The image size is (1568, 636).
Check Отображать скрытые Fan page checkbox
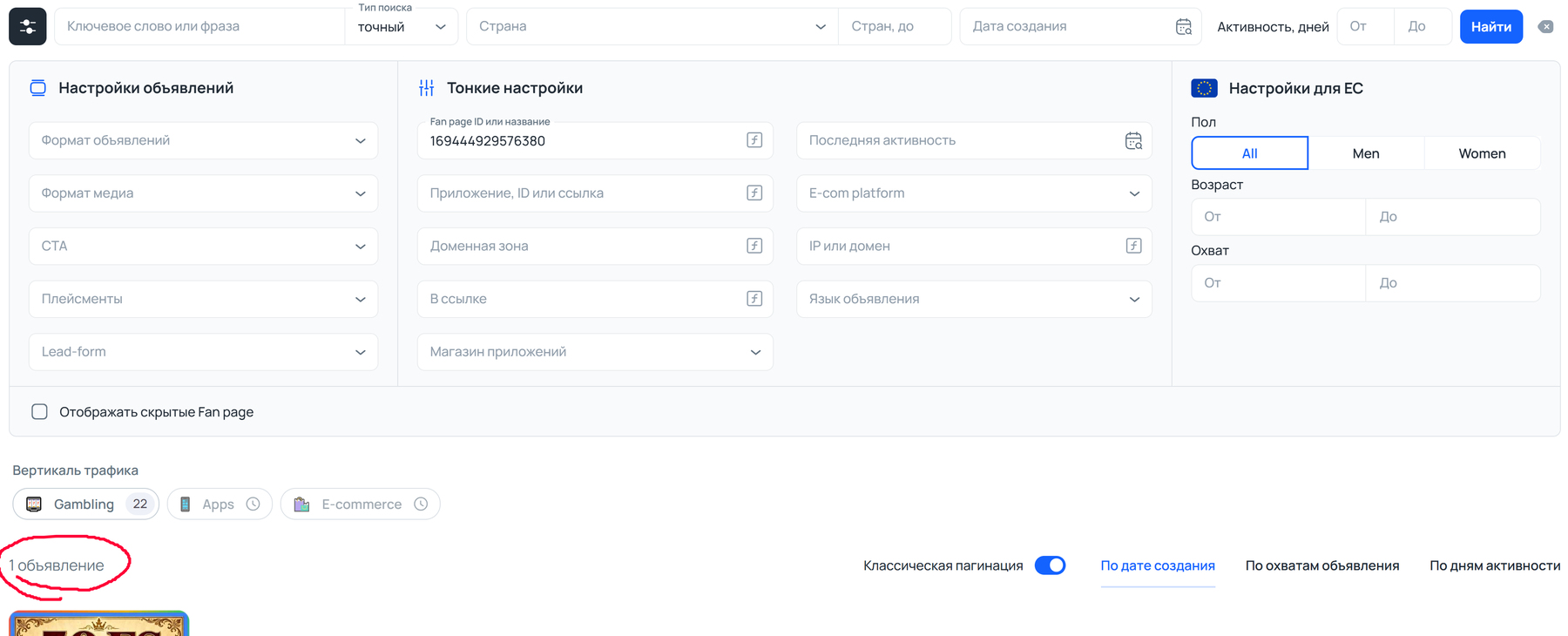(x=39, y=411)
